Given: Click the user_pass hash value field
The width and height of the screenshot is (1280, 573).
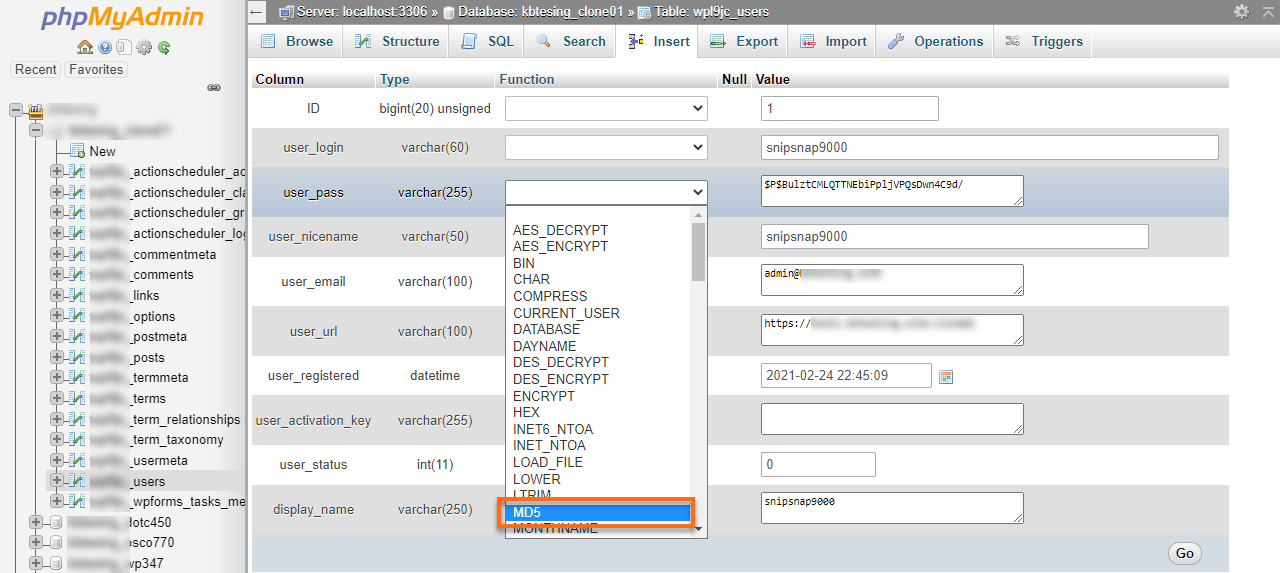Looking at the screenshot, I should click(892, 191).
